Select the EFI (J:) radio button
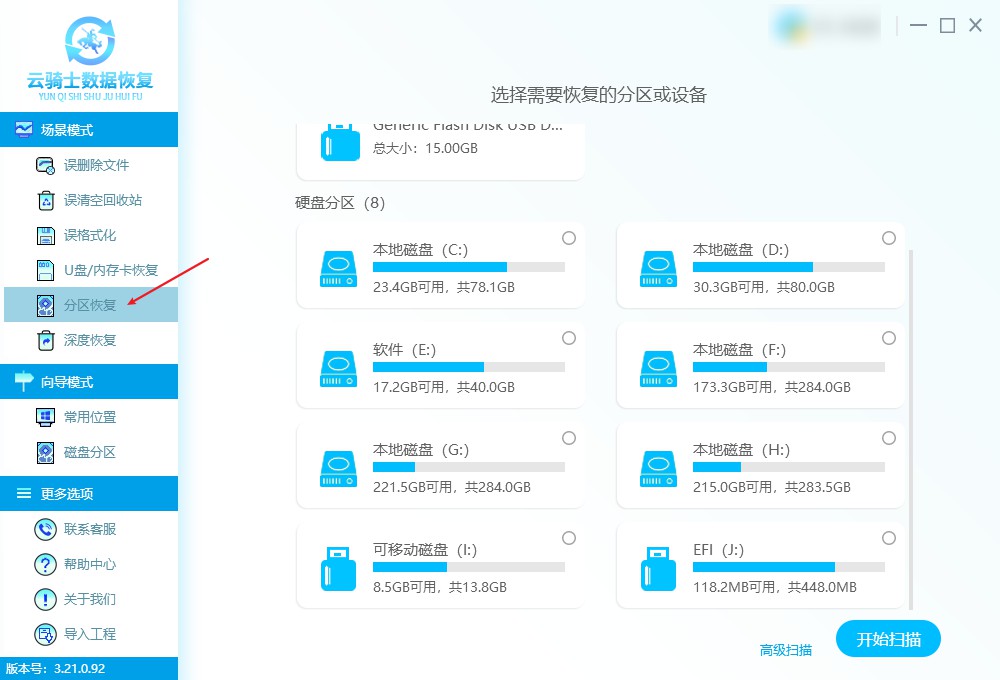Screen dimensions: 1000x680 click(889, 538)
